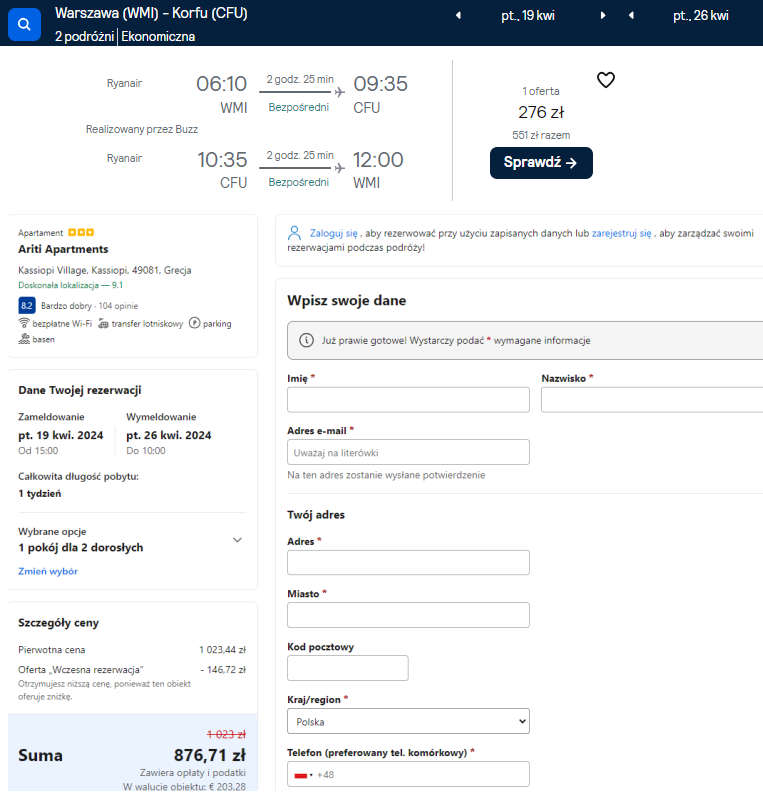Open the Kraj/region dropdown set to Polska
This screenshot has height=794, width=763.
(408, 721)
